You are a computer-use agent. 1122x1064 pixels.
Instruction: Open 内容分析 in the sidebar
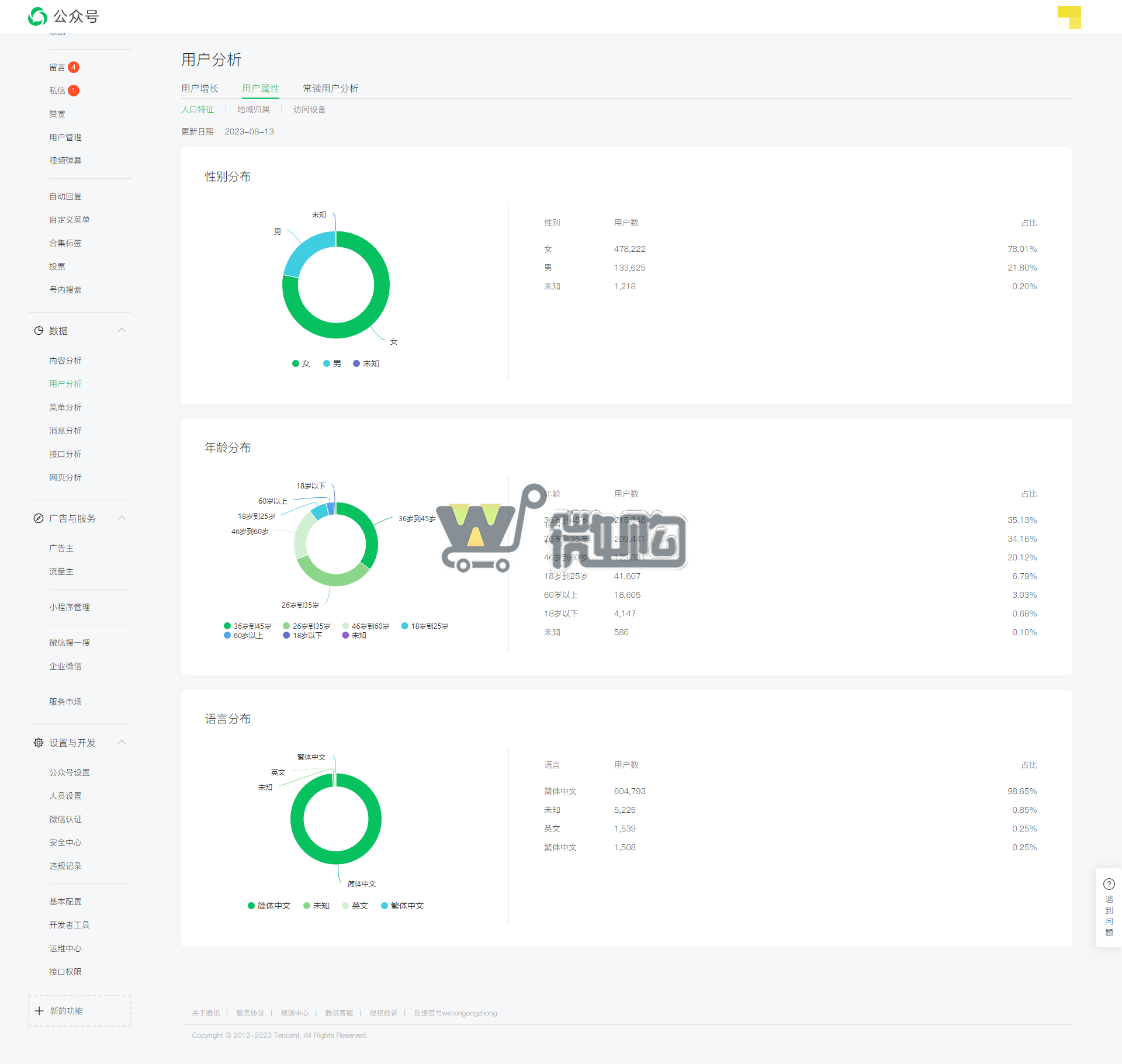(x=65, y=361)
